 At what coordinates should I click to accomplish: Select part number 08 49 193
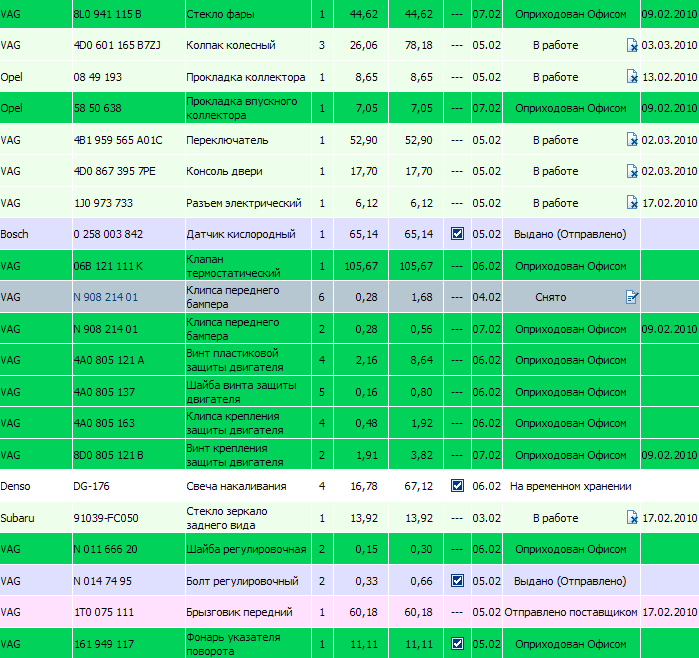pyautogui.click(x=98, y=77)
